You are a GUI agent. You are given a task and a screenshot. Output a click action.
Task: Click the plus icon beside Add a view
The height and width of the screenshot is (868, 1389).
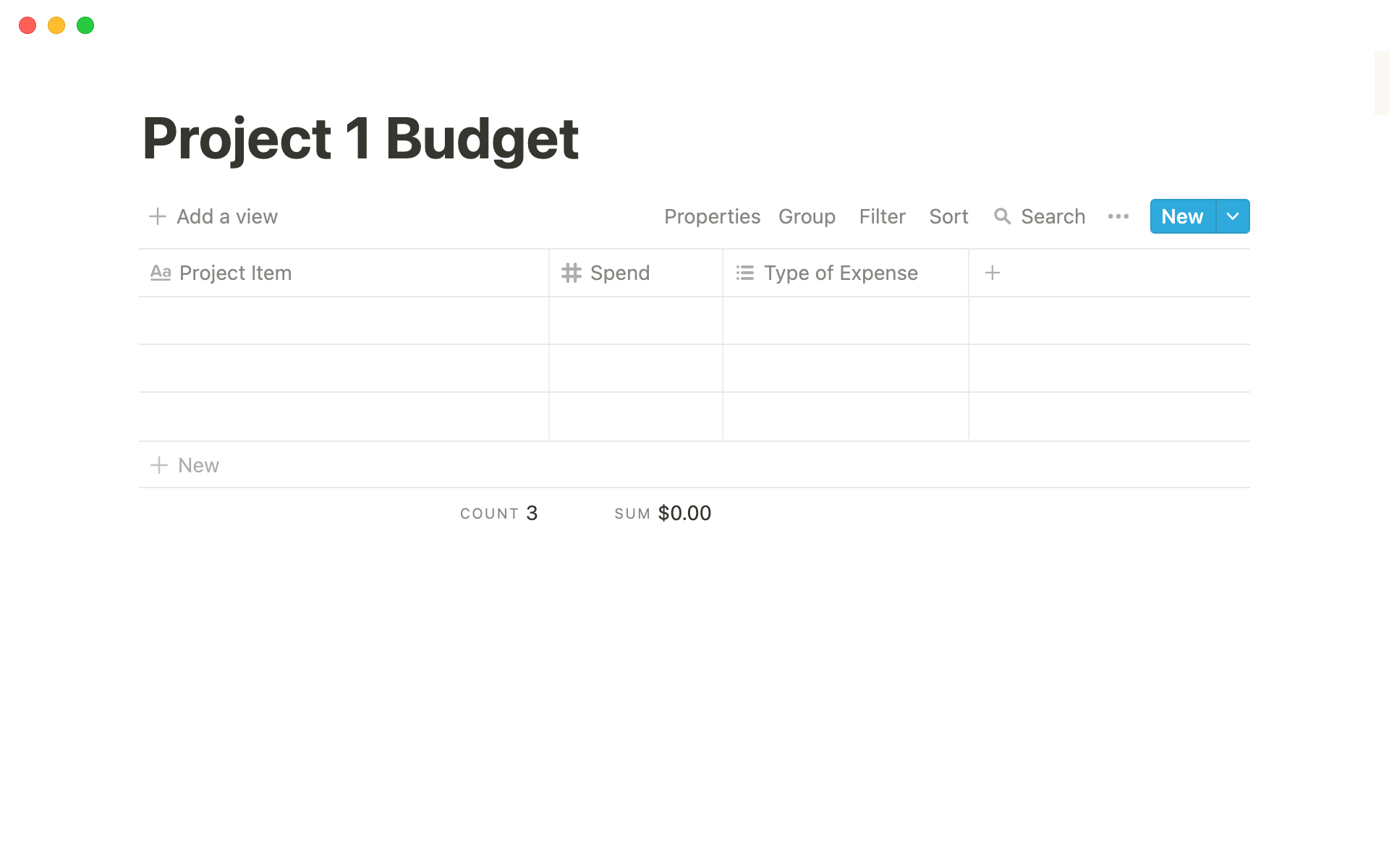[x=158, y=216]
